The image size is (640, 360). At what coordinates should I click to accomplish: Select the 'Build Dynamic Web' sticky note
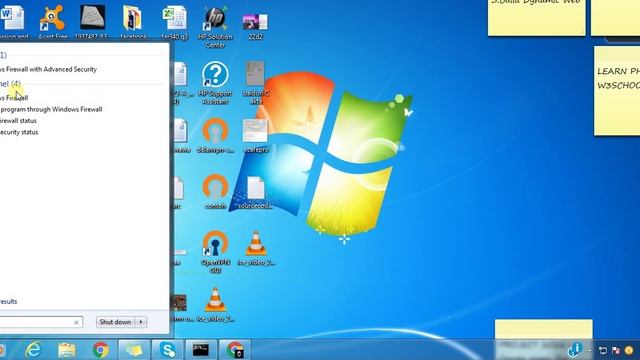point(537,17)
